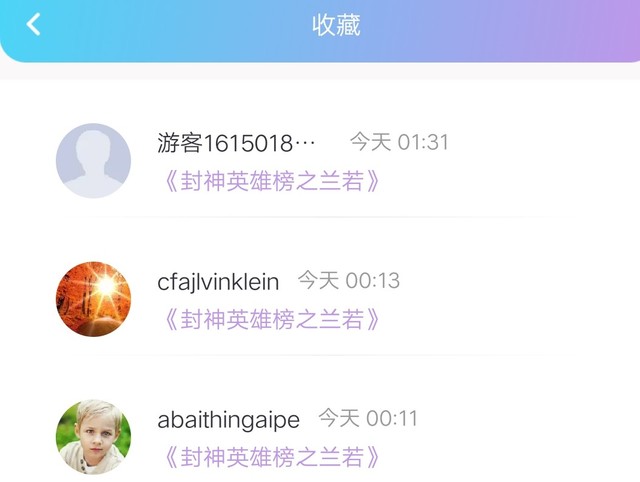Open 《封神英雄榜之兰若》 link under cfajlvinklein
The width and height of the screenshot is (640, 482).
pos(270,319)
